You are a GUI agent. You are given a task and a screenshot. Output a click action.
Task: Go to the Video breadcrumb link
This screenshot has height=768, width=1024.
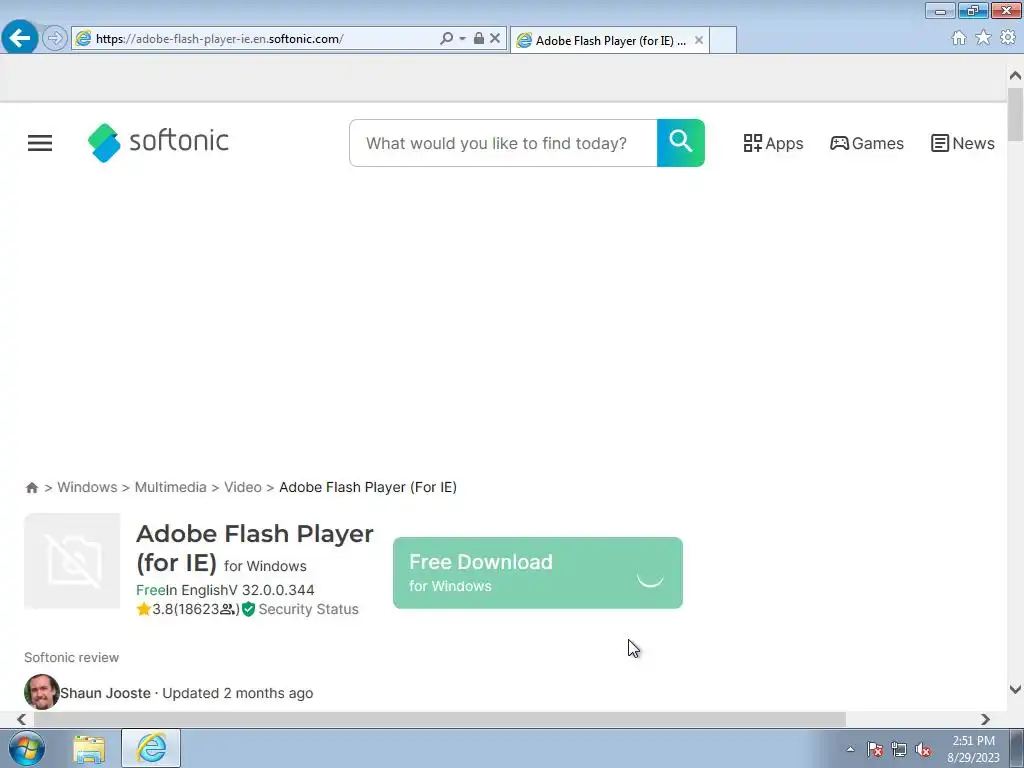(242, 487)
